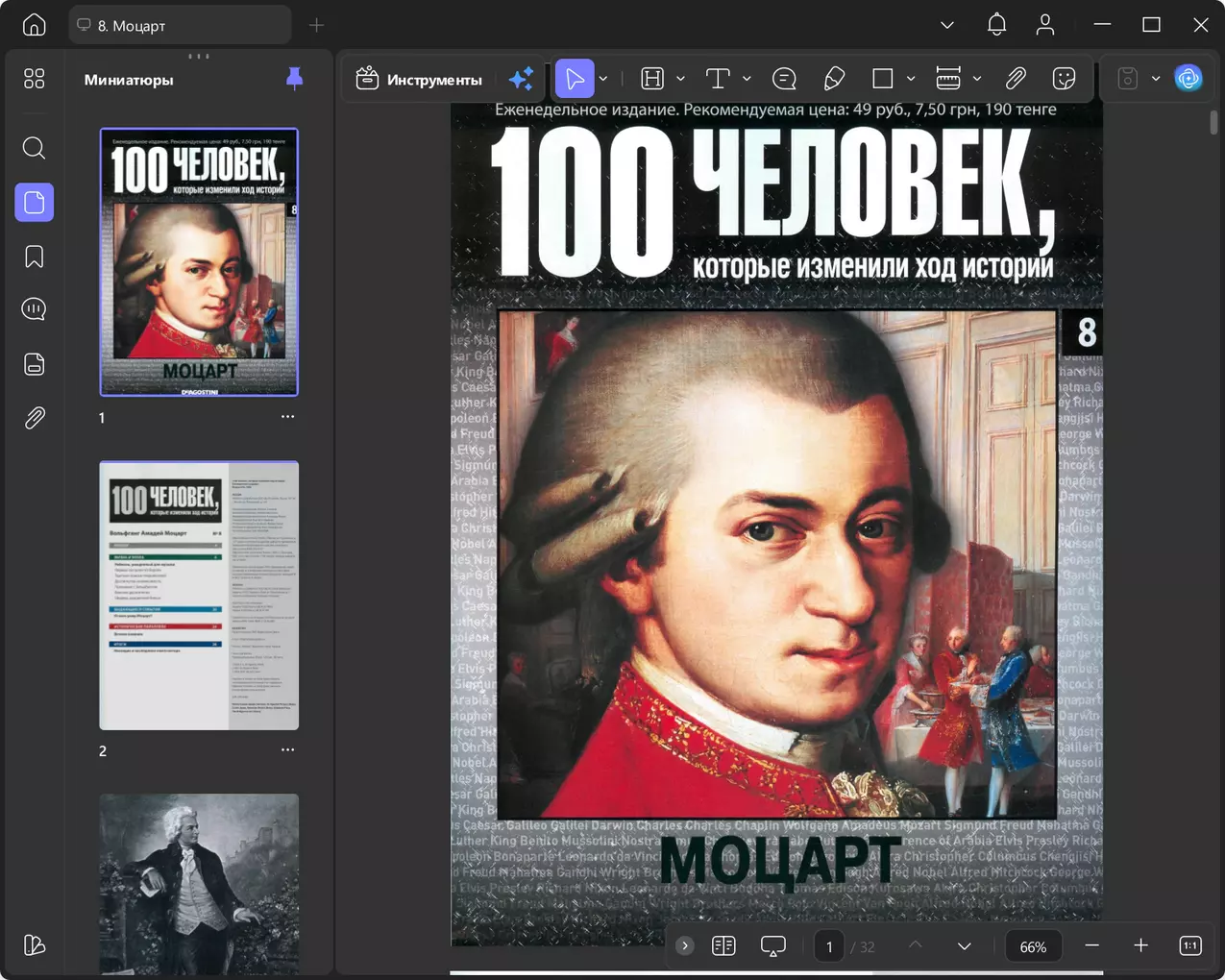This screenshot has height=980, width=1225.
Task: Expand the save options dropdown arrow
Action: [1156, 79]
